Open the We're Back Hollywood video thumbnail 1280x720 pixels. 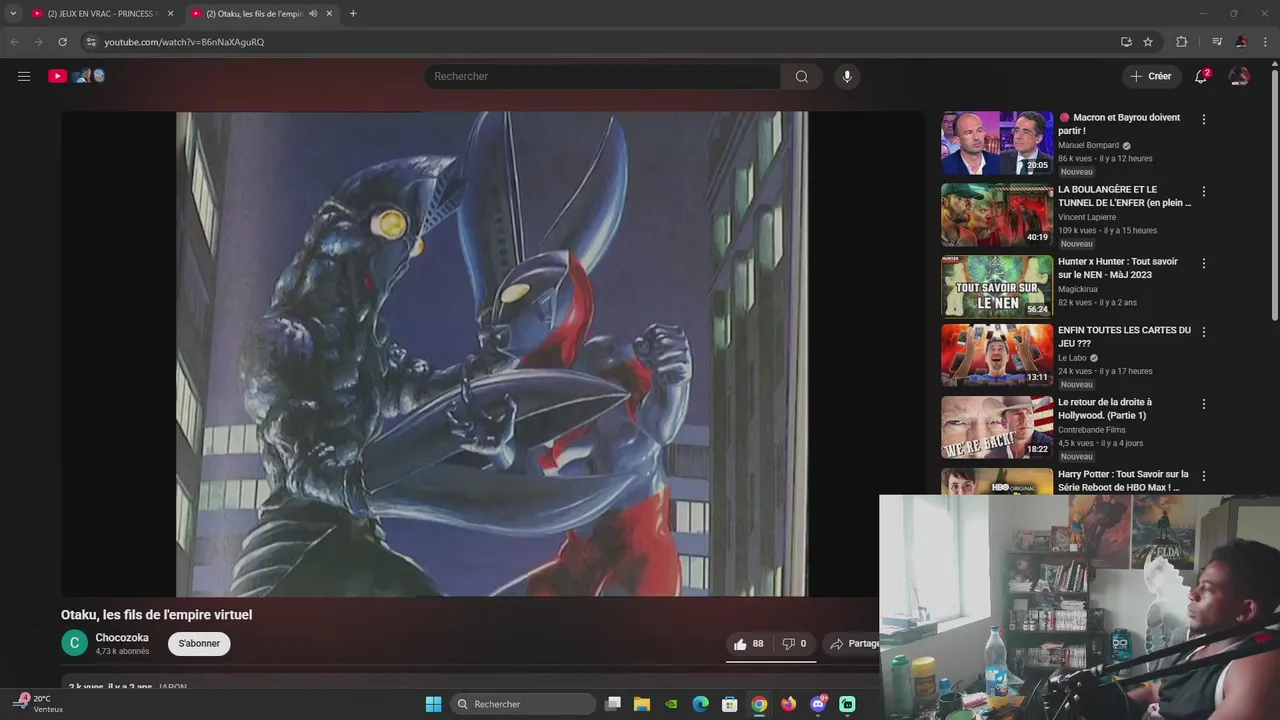(x=997, y=428)
